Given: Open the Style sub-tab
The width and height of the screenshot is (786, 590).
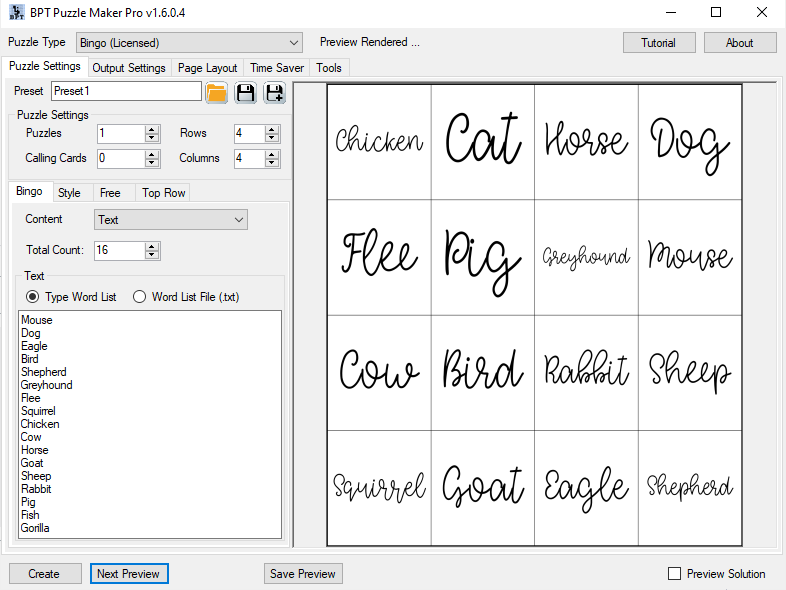Looking at the screenshot, I should (69, 193).
